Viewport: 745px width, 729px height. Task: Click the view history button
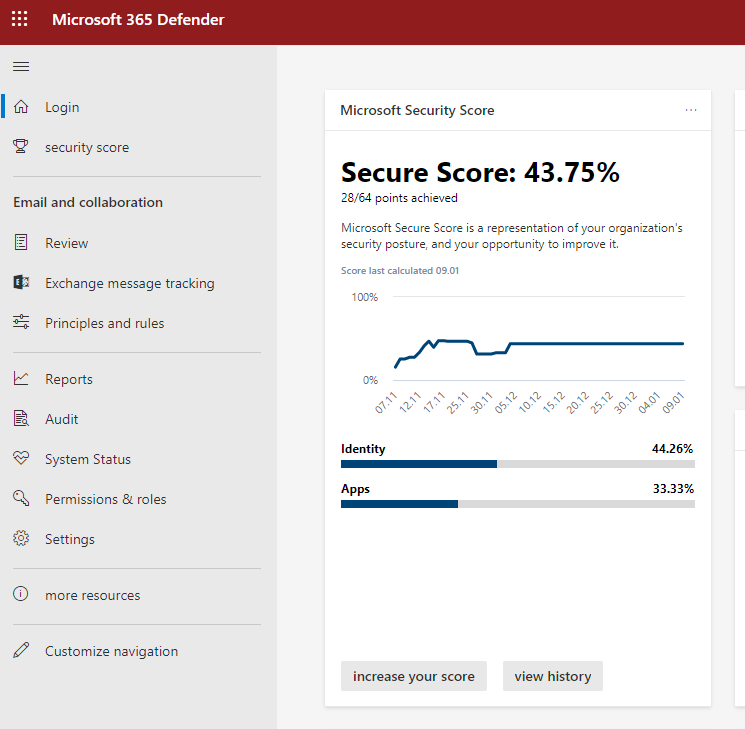click(552, 676)
